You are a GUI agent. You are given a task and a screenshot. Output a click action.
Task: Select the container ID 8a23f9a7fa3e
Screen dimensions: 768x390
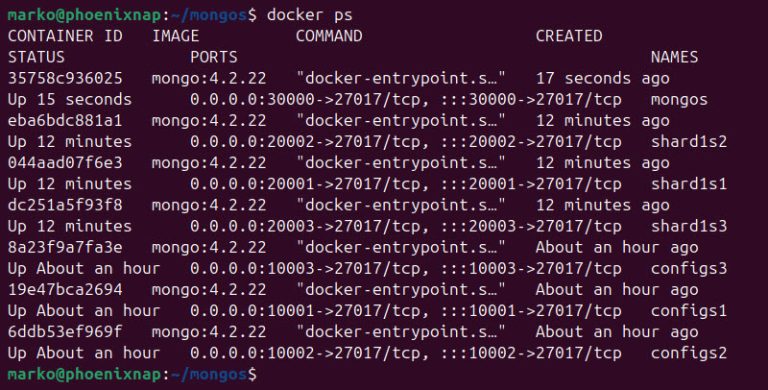coord(65,247)
